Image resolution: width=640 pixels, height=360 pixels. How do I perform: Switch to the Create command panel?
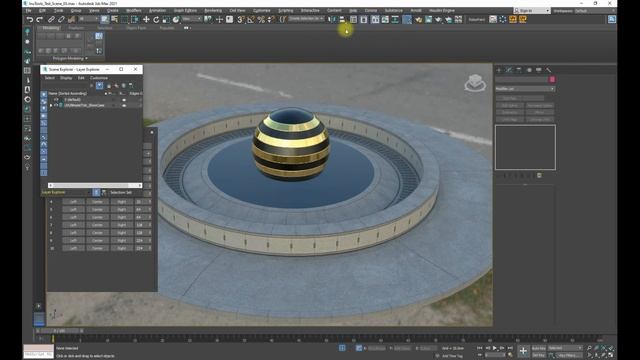[499, 70]
